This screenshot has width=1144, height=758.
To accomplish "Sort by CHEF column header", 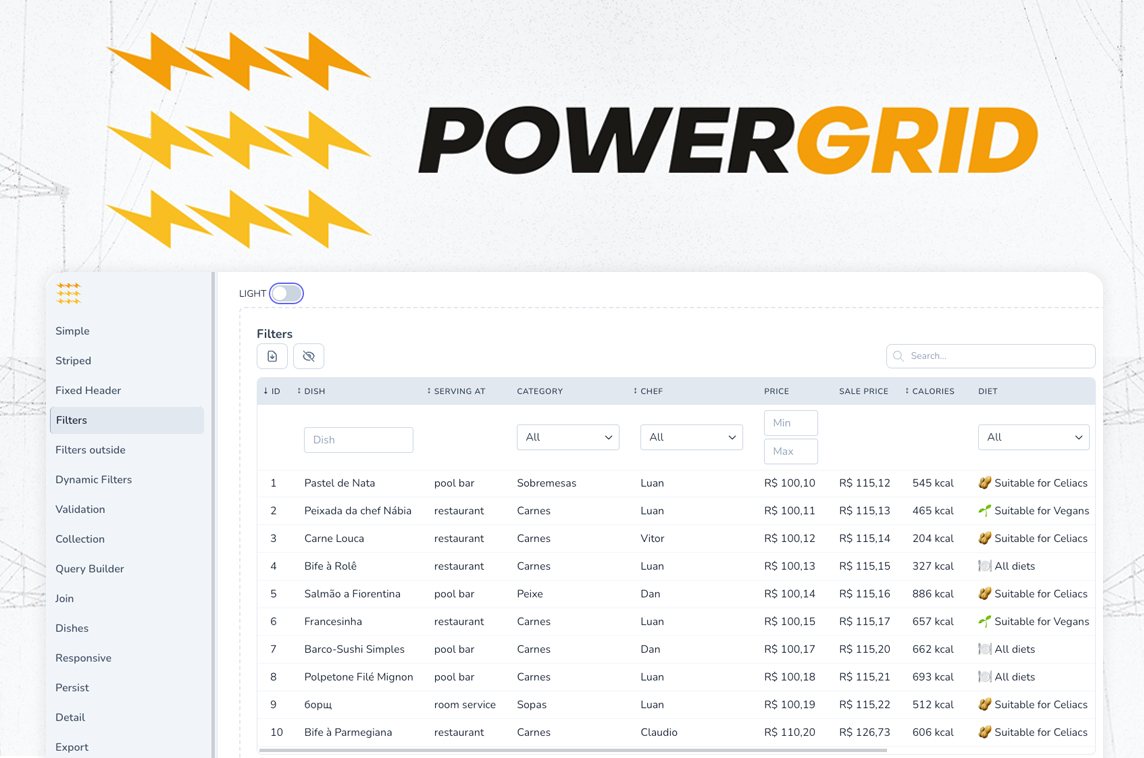I will click(648, 391).
